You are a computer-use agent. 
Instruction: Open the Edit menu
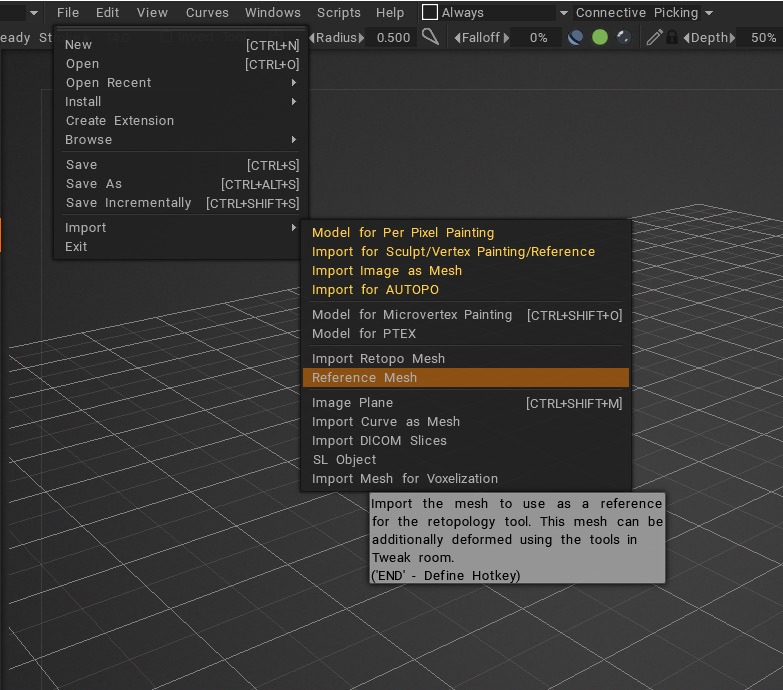[107, 12]
